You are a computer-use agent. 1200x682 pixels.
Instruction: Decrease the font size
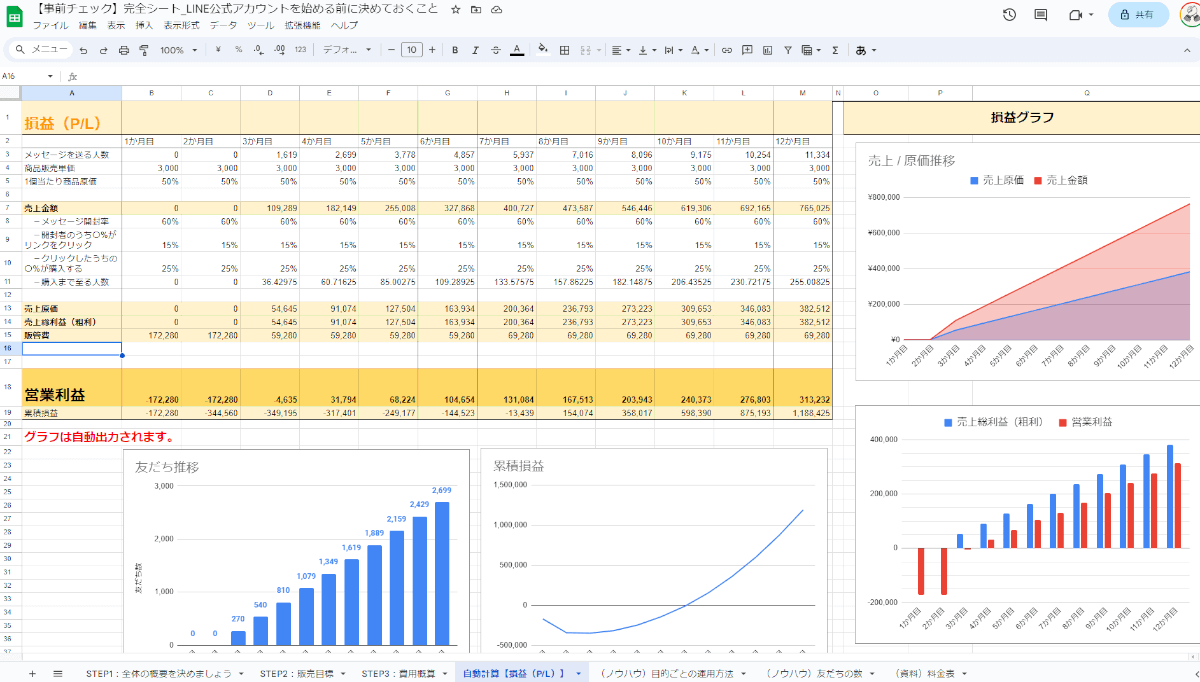389,50
